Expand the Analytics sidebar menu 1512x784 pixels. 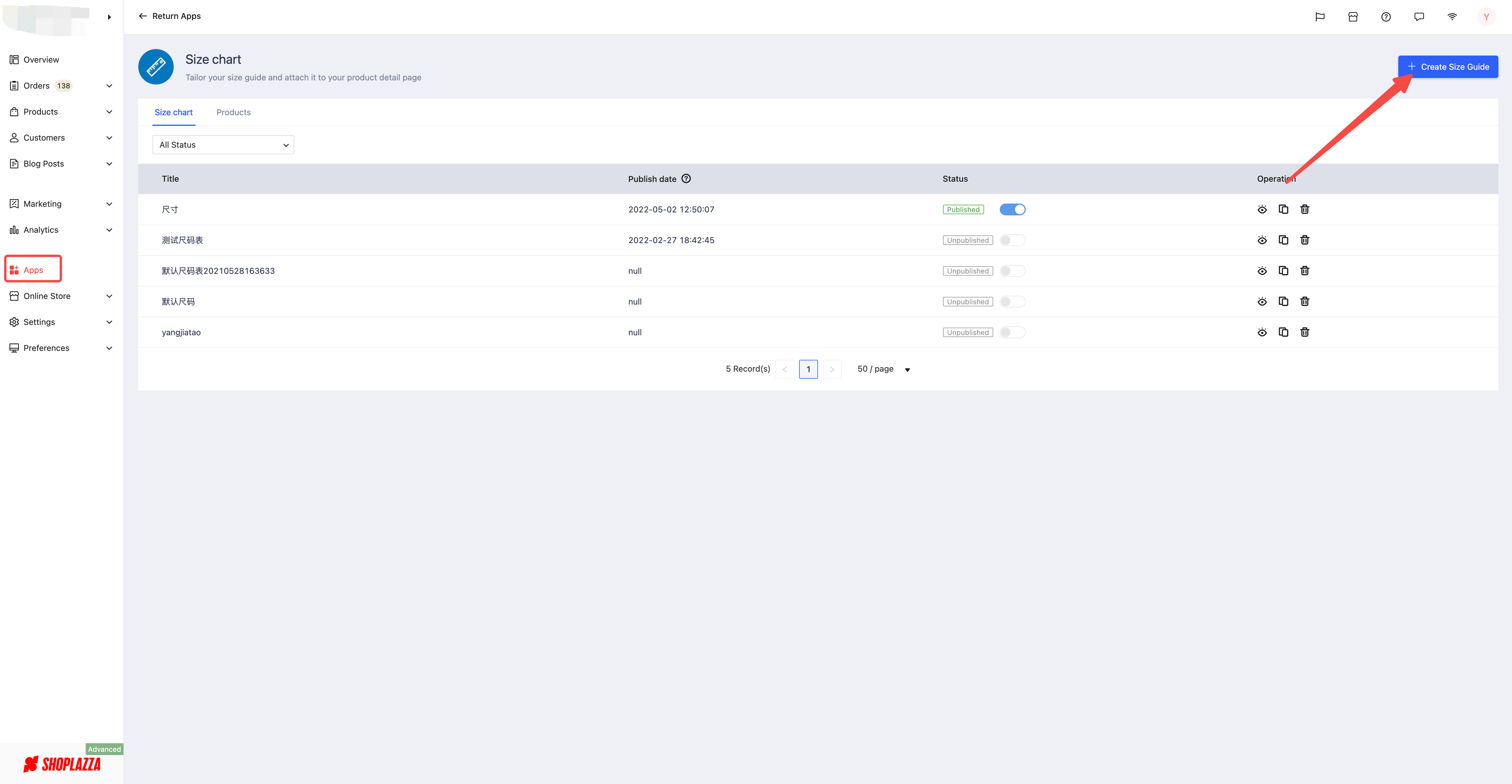click(x=109, y=230)
